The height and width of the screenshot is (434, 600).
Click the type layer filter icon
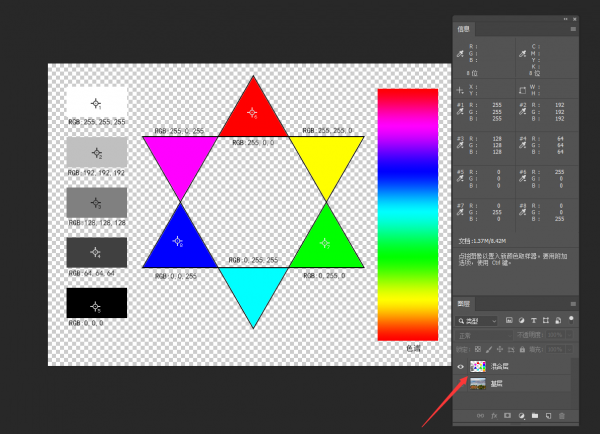click(x=534, y=320)
